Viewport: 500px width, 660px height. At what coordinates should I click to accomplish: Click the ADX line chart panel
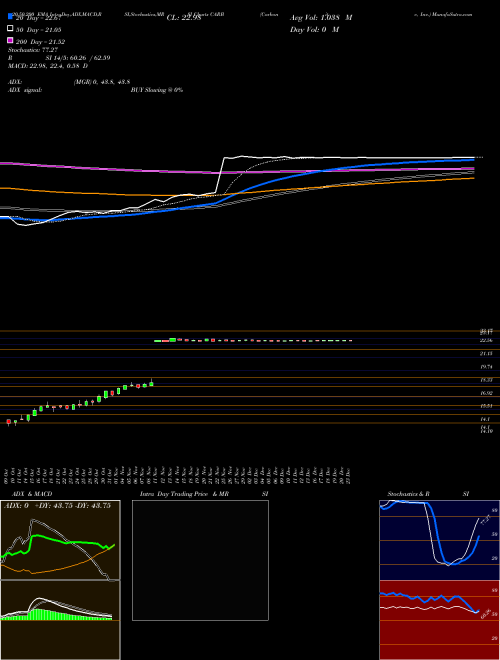click(60, 540)
